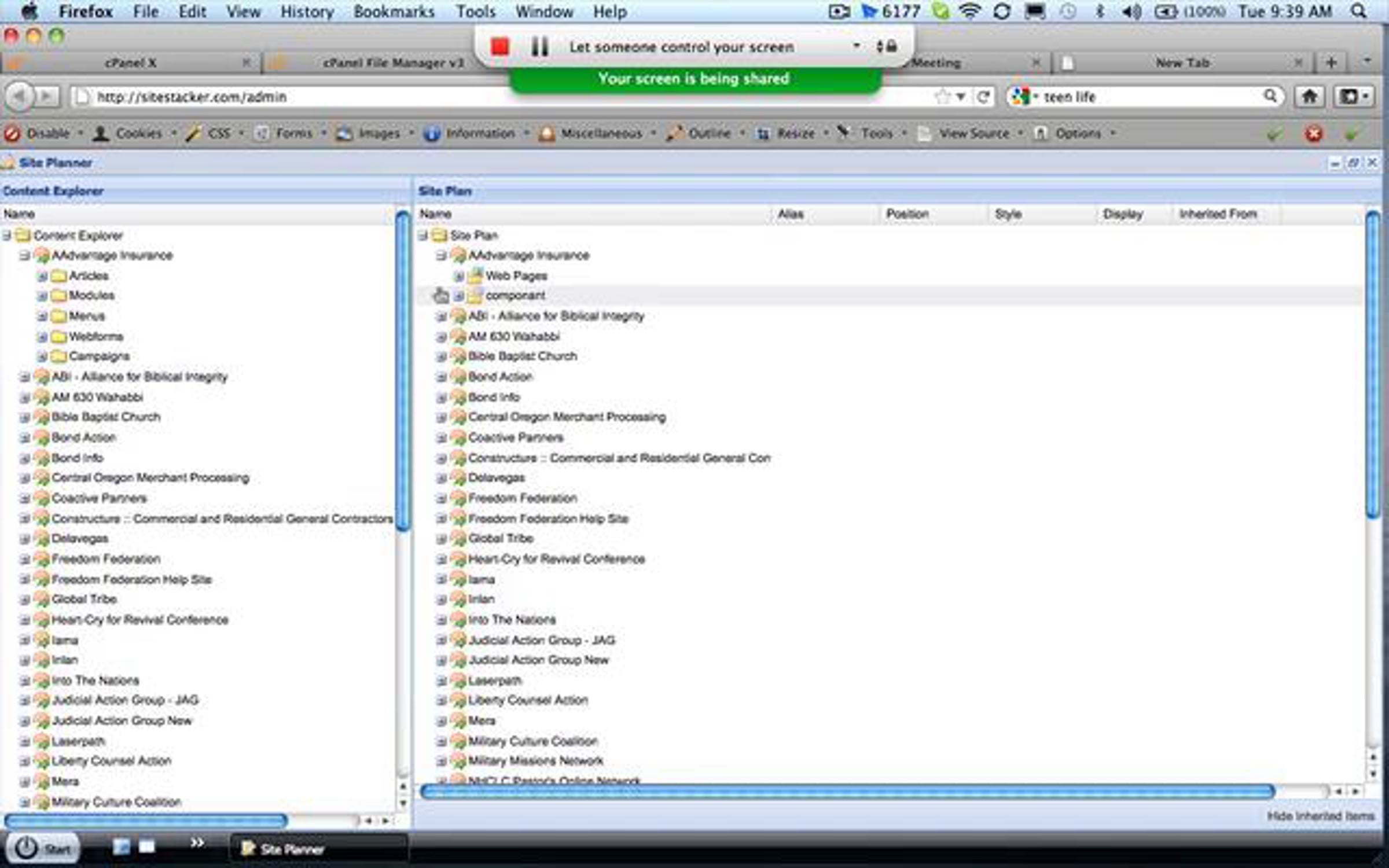This screenshot has width=1389, height=868.
Task: Open the View Source toolbar item
Action: [x=973, y=134]
